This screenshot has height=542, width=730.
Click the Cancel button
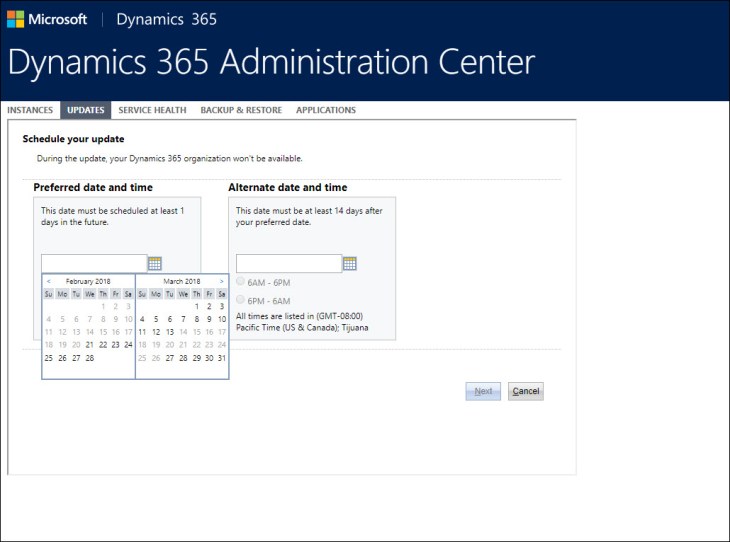click(x=526, y=391)
